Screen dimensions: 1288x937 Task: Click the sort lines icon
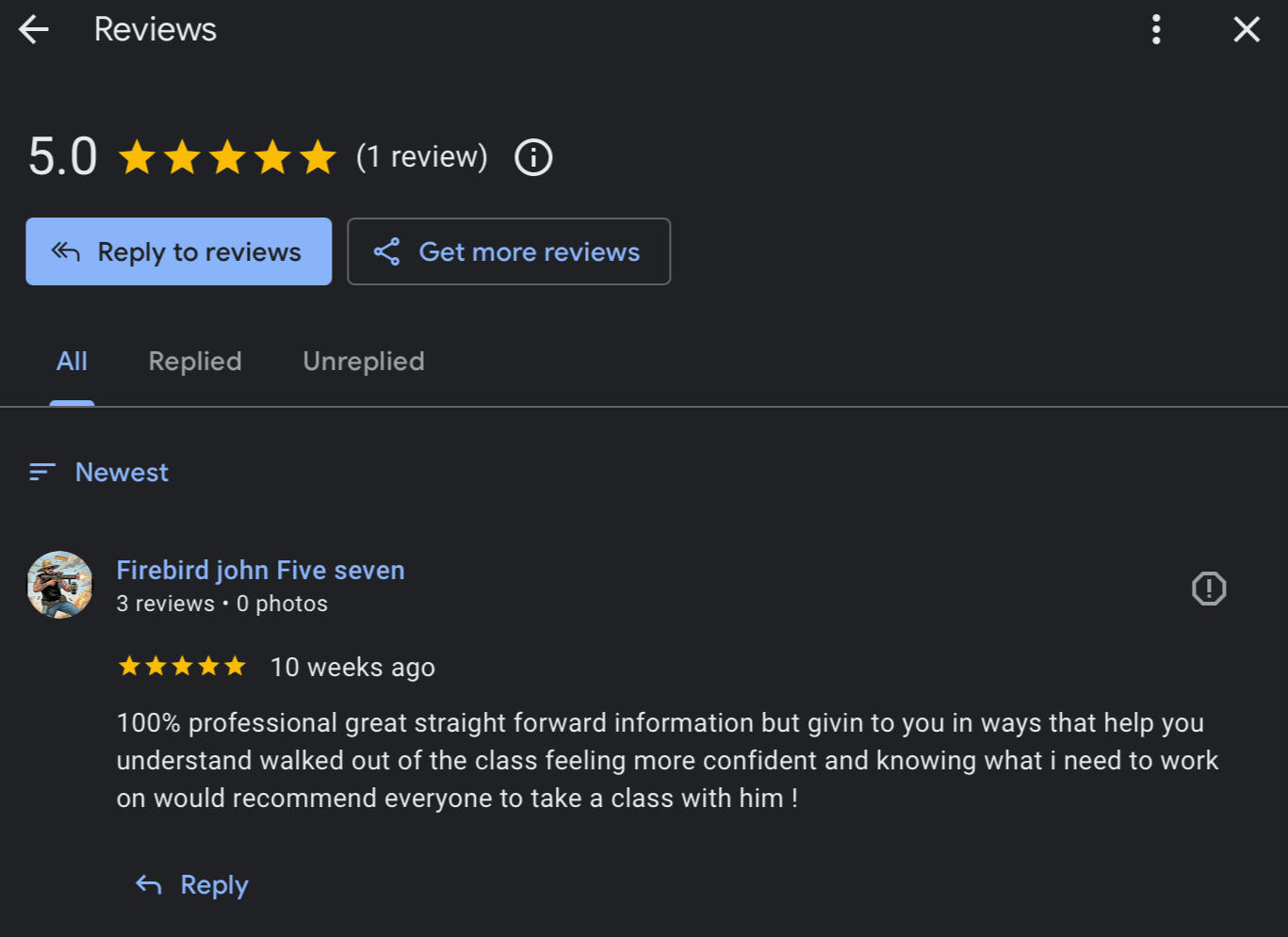(42, 472)
